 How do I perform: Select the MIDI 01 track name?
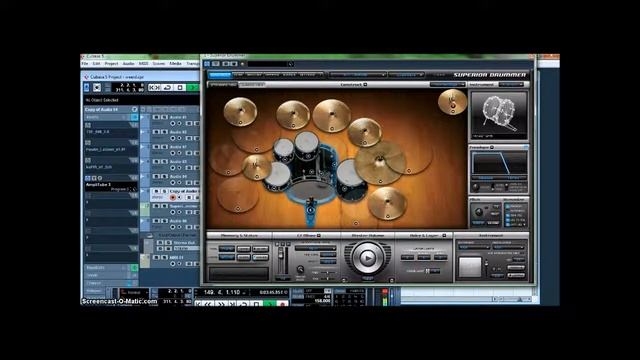(x=176, y=258)
